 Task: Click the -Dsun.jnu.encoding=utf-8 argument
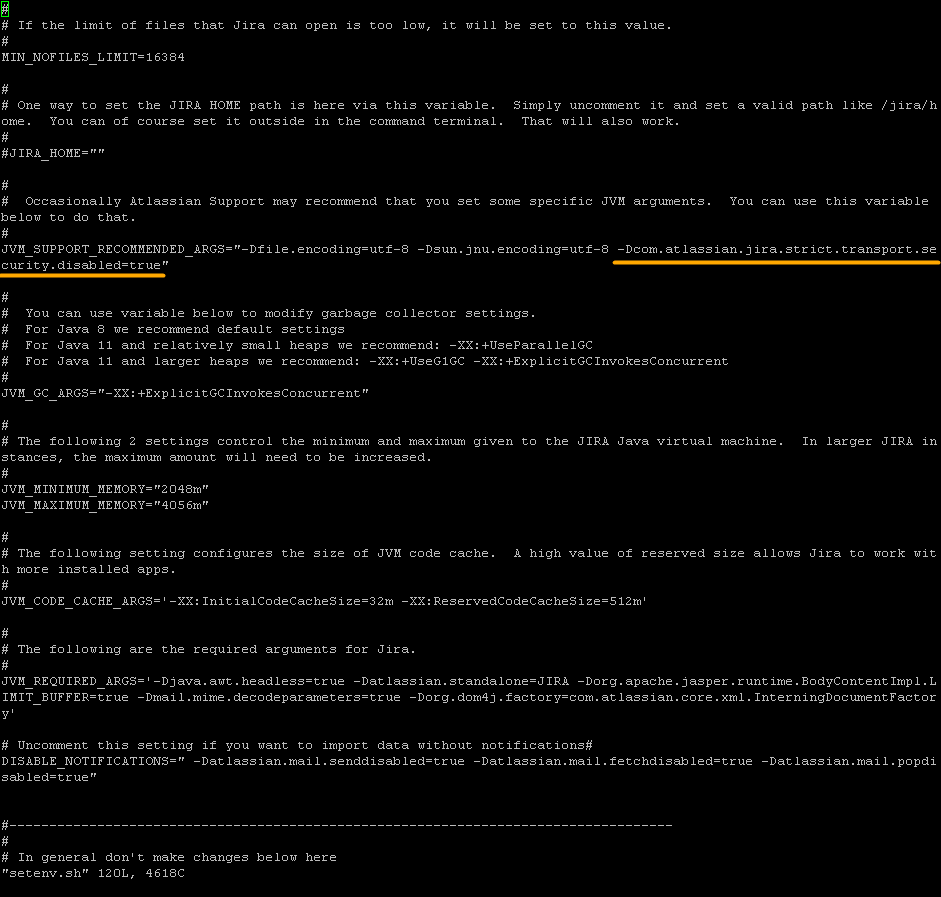(513, 250)
